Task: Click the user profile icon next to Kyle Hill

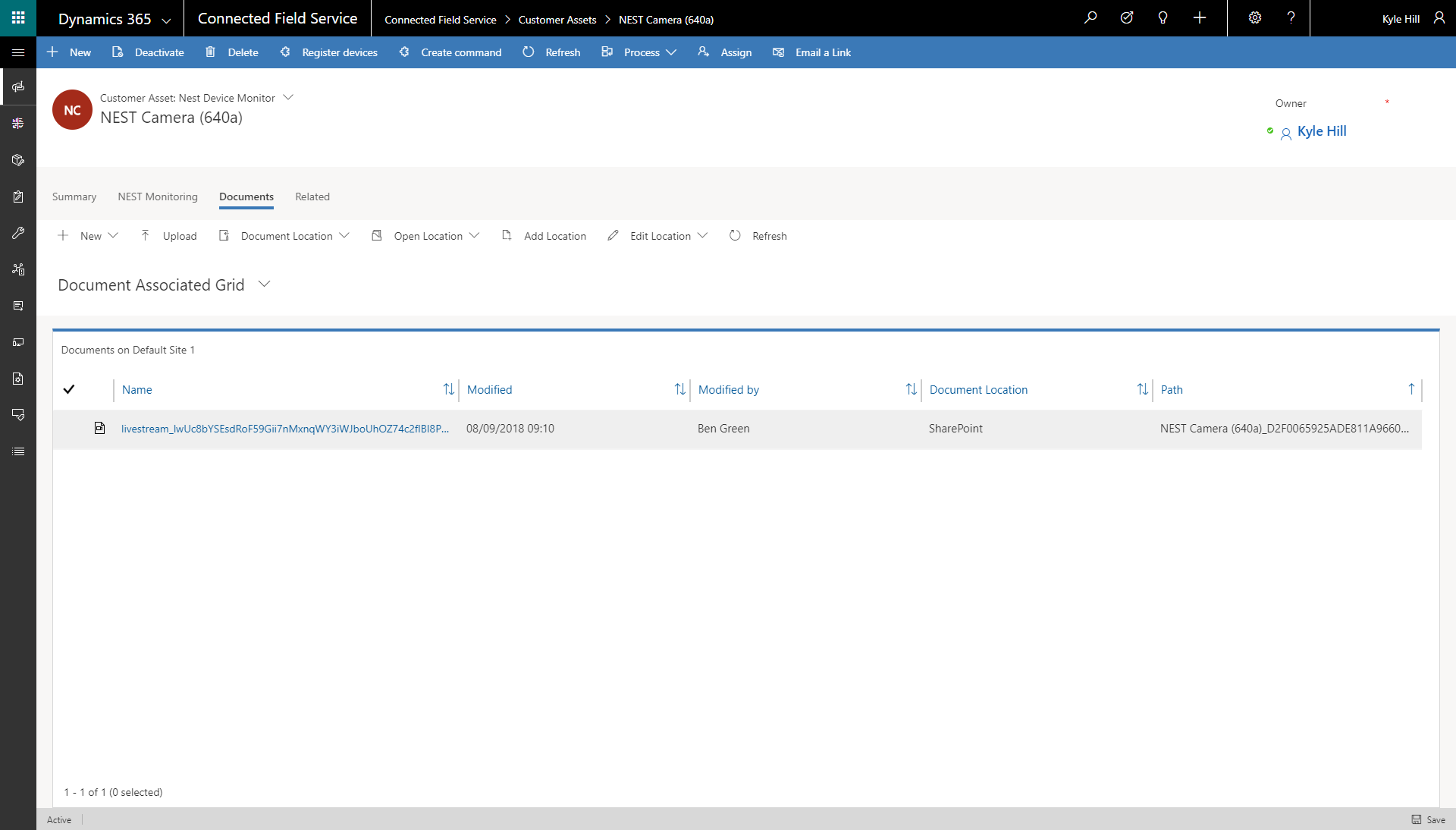Action: [x=1439, y=18]
